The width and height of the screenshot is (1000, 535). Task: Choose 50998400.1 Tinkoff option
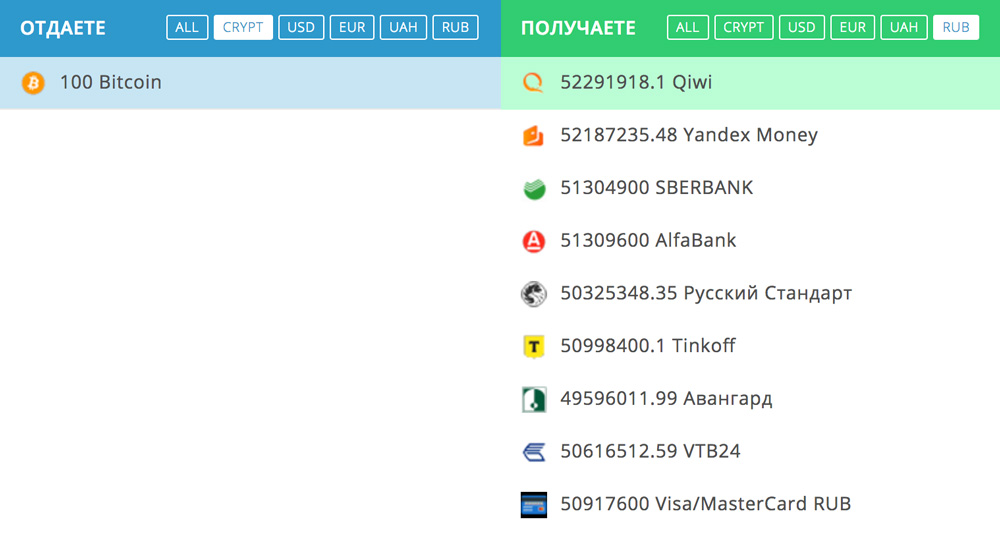[750, 346]
